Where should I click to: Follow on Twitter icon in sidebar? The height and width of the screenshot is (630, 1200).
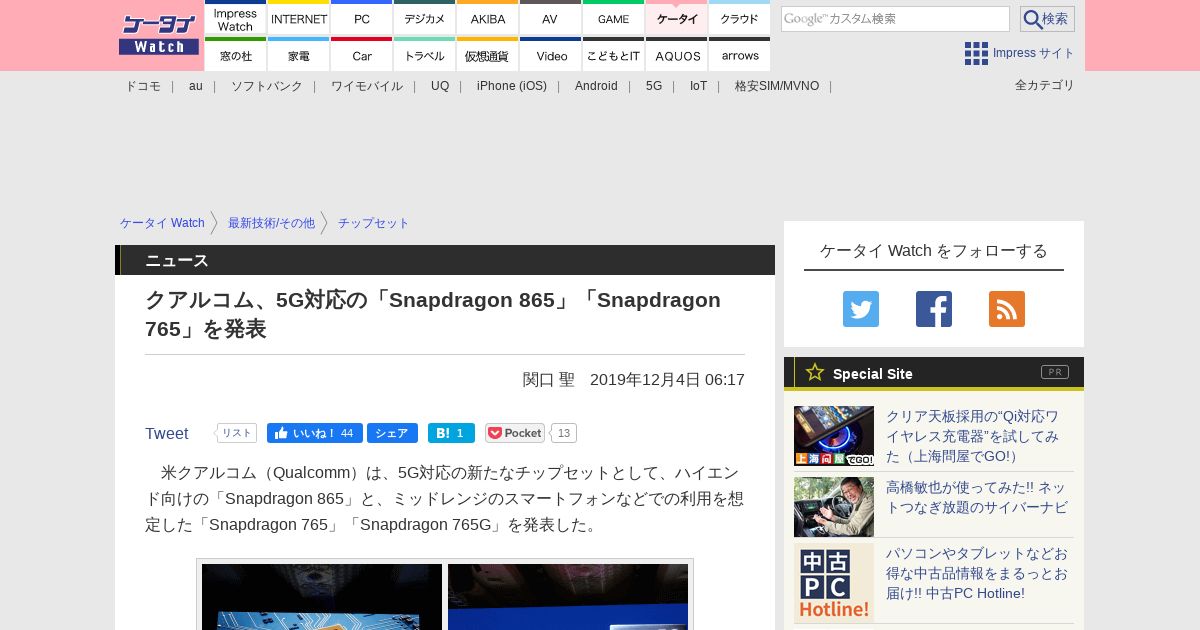[861, 309]
